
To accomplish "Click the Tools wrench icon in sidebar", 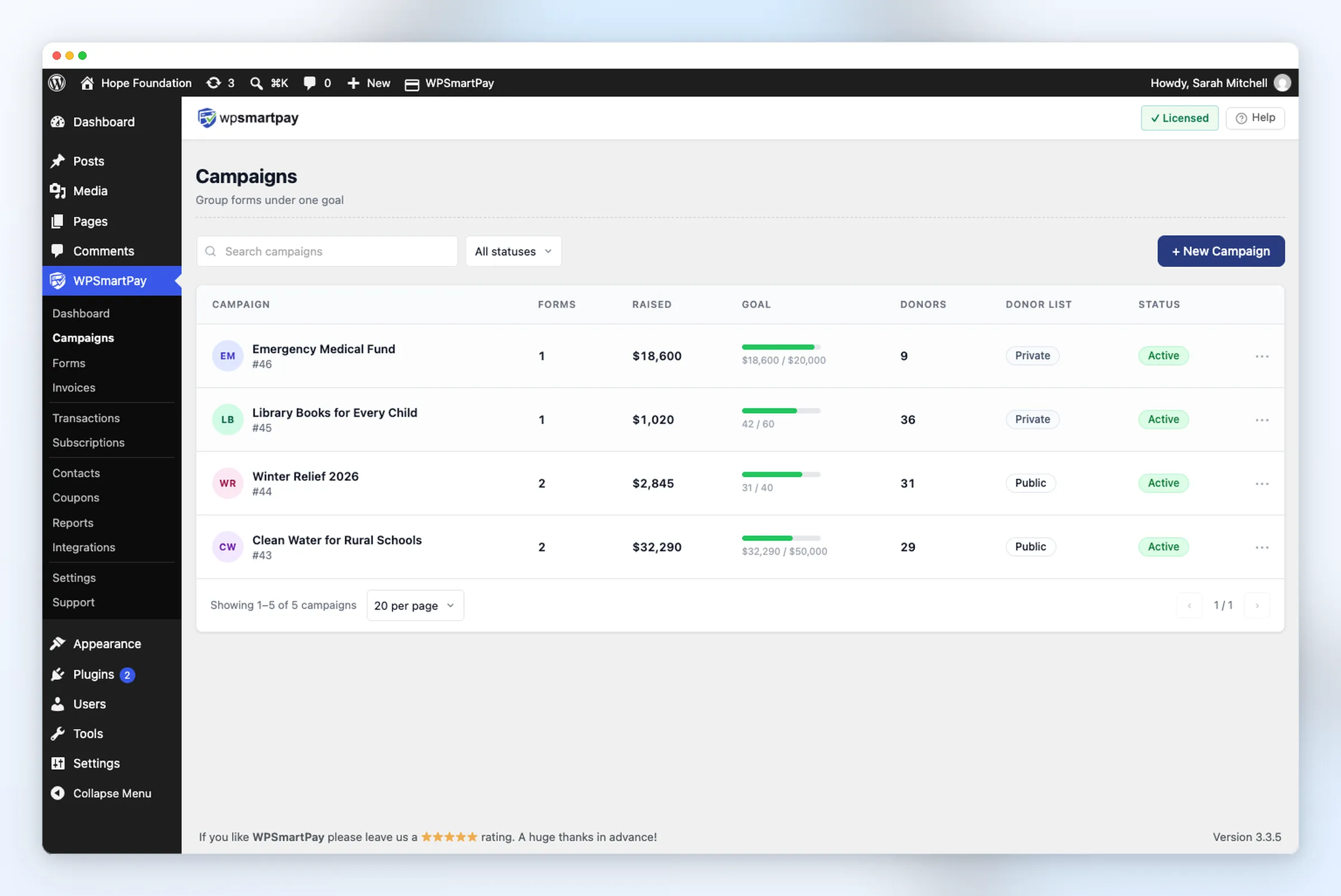I will click(x=58, y=733).
